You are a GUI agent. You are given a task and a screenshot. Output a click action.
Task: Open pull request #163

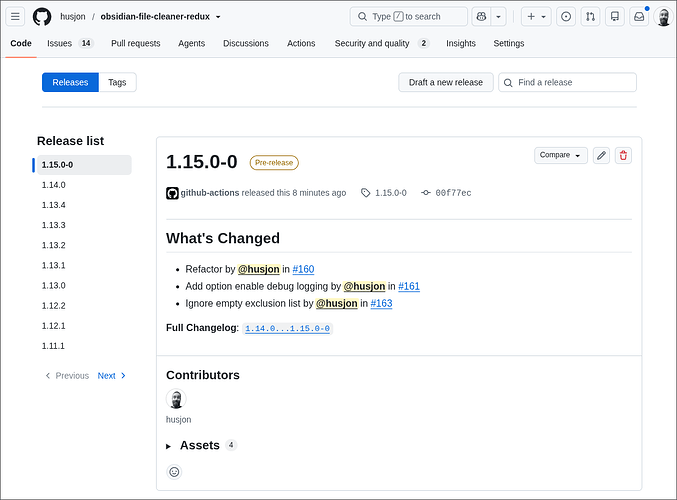(381, 304)
